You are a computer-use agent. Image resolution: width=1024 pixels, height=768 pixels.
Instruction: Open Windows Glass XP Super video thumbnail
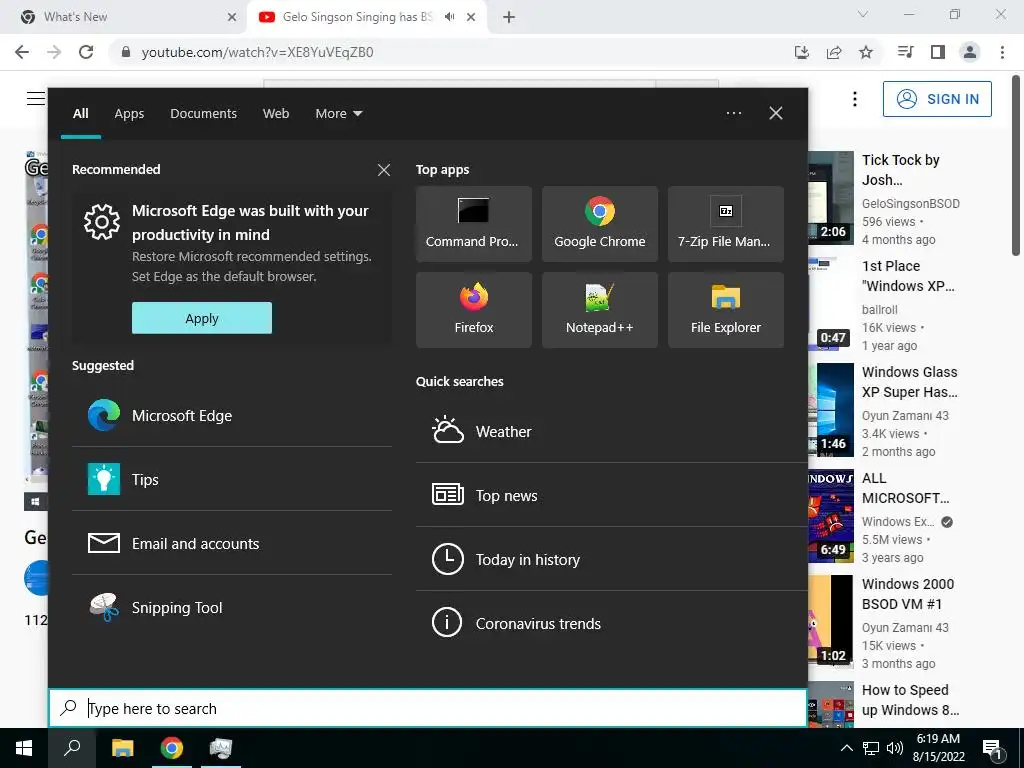[x=831, y=410]
